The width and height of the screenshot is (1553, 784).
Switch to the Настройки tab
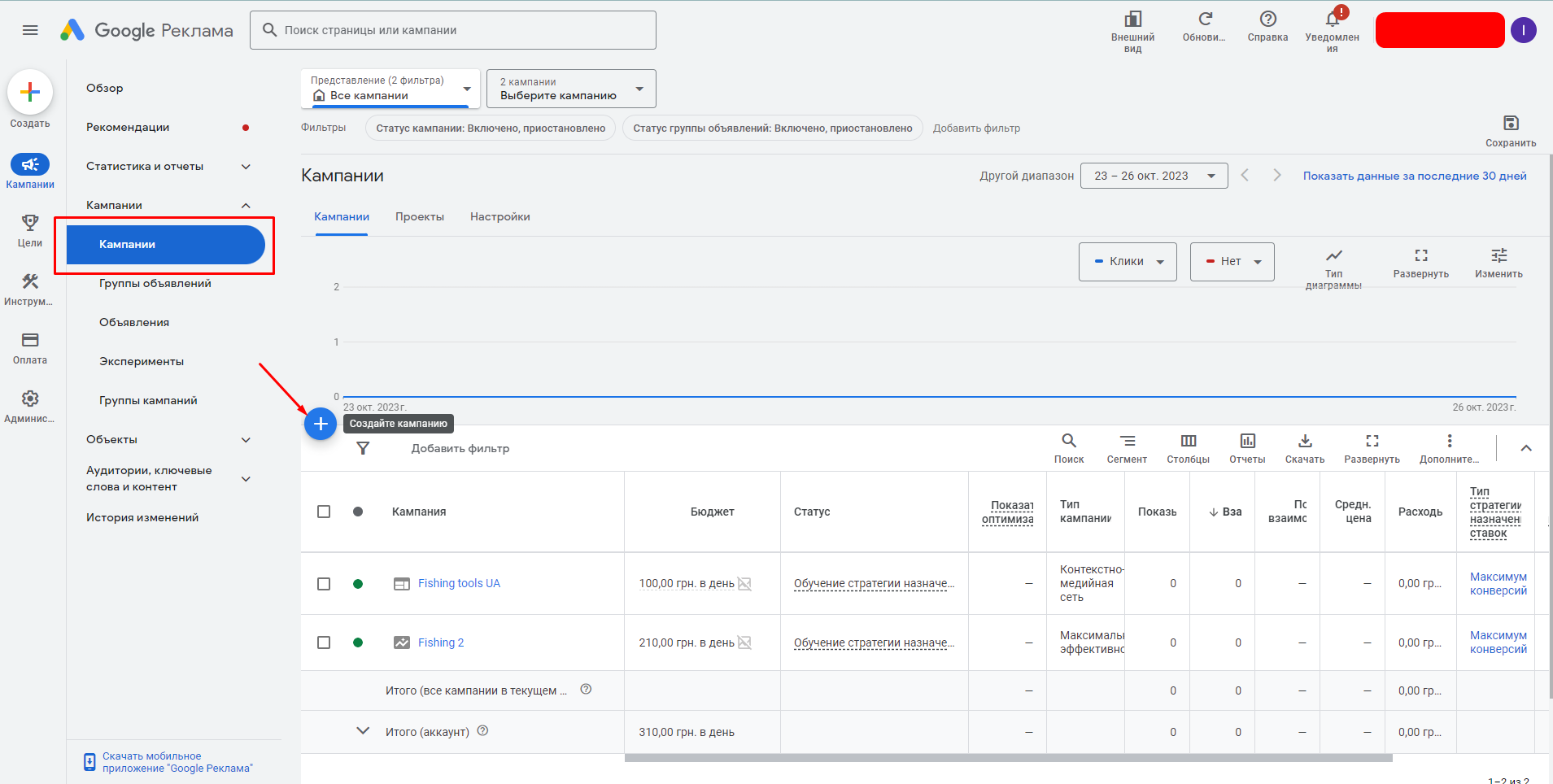(500, 216)
